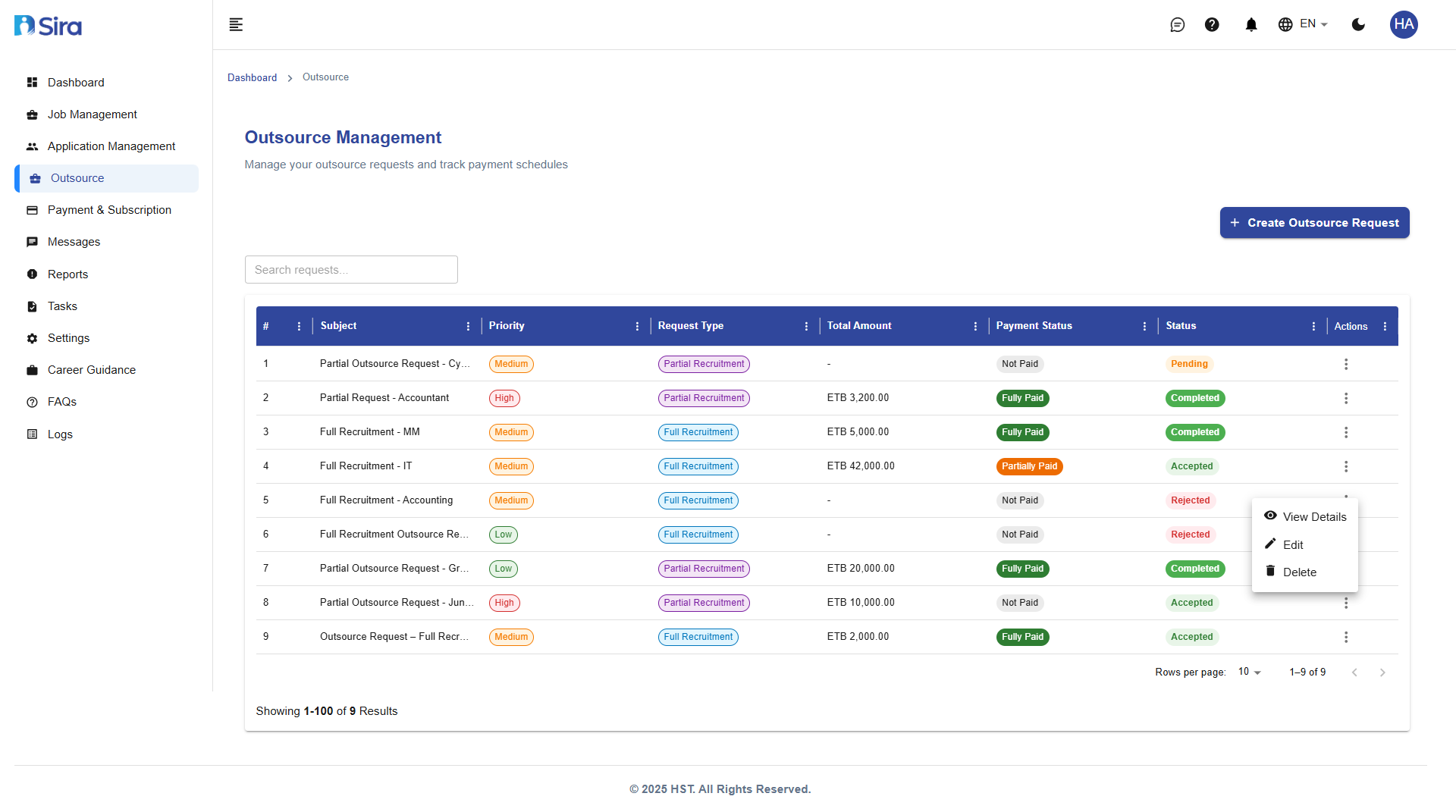The width and height of the screenshot is (1456, 812).
Task: Choose Edit in the actions menu
Action: point(1292,545)
